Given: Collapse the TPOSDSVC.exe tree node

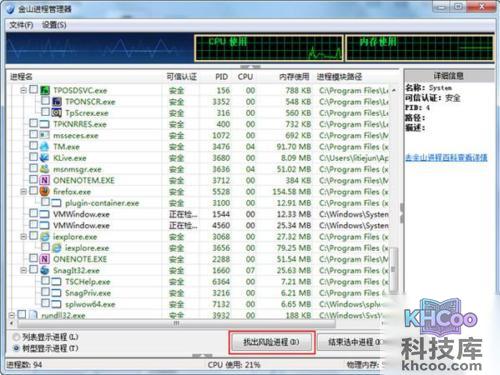Looking at the screenshot, I should 23,90.
